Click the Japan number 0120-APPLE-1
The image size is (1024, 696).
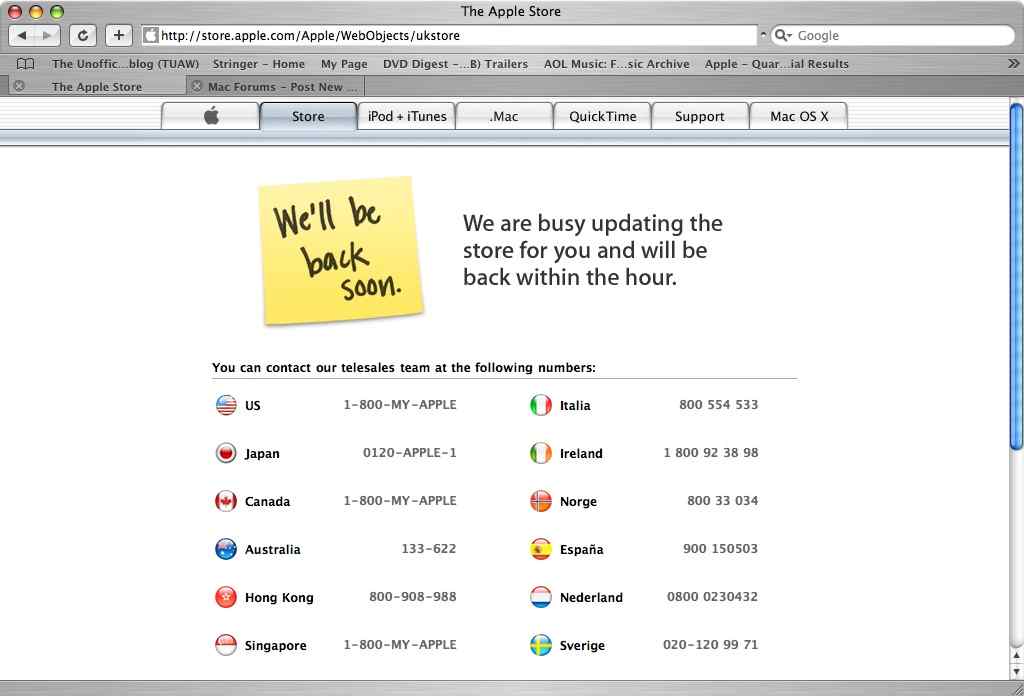pos(409,452)
